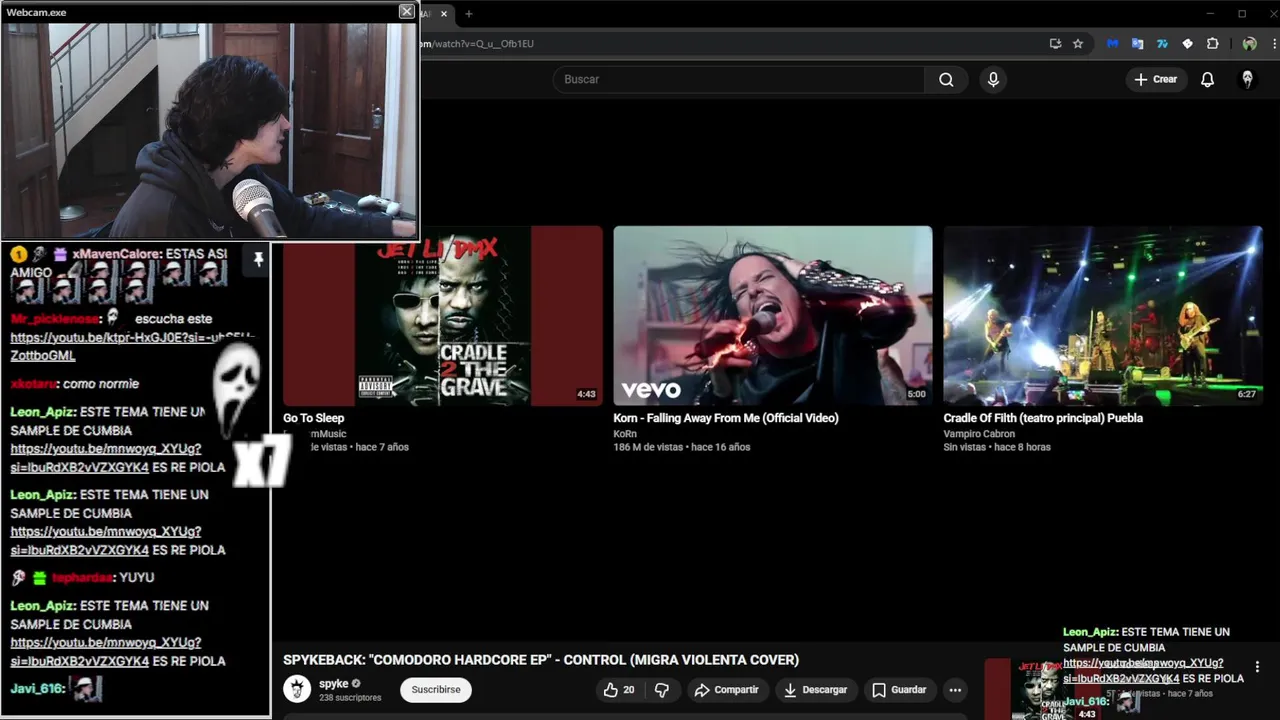The image size is (1280, 720).
Task: Click Javi_616 username in left chat panel
Action: [37, 688]
